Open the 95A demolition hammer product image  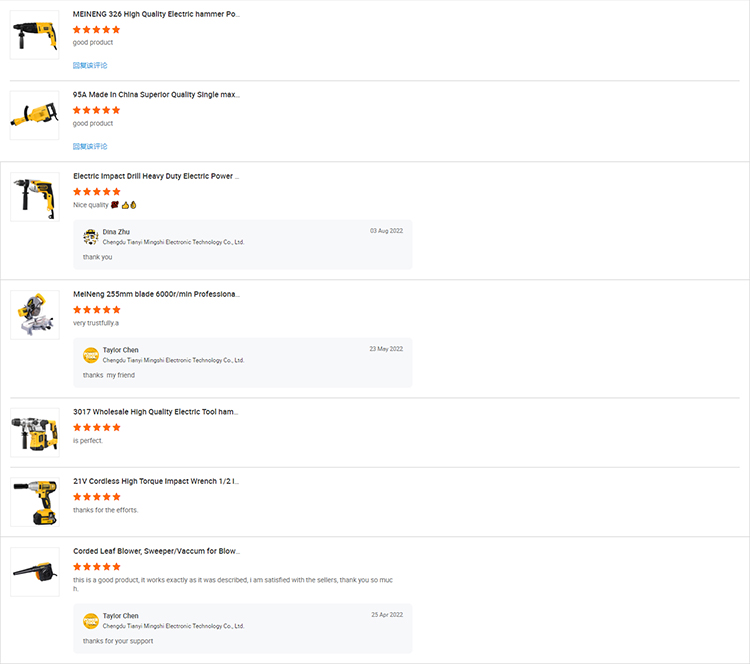(x=35, y=116)
